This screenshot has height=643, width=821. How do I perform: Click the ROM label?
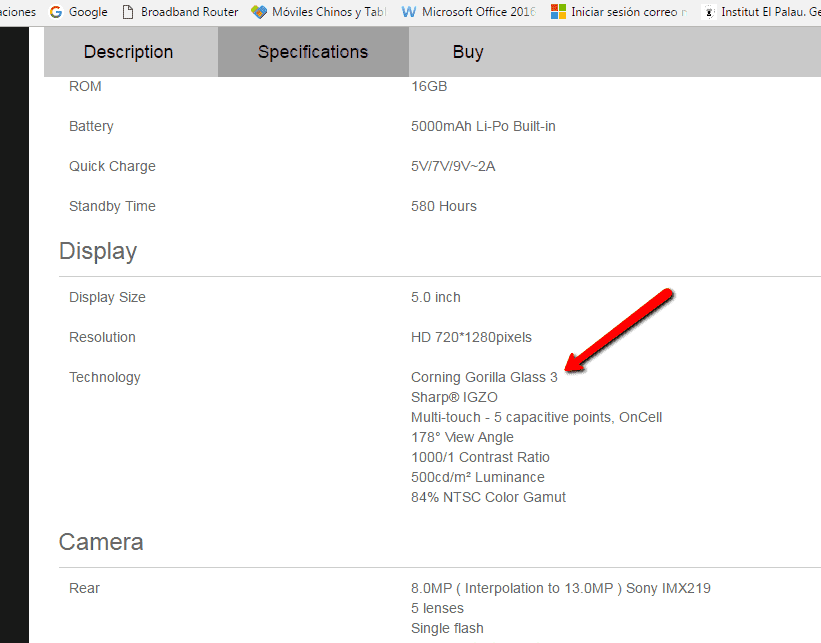tap(85, 86)
